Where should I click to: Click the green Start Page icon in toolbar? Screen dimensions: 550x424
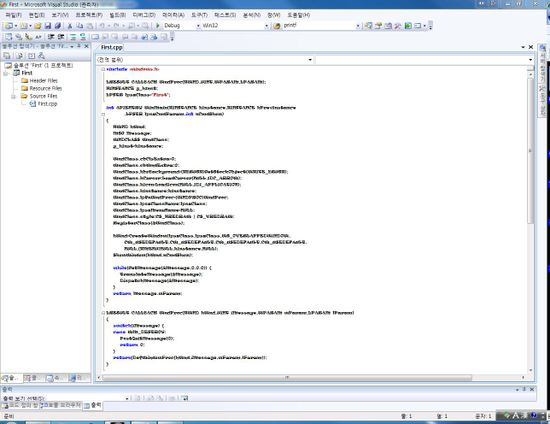408,26
